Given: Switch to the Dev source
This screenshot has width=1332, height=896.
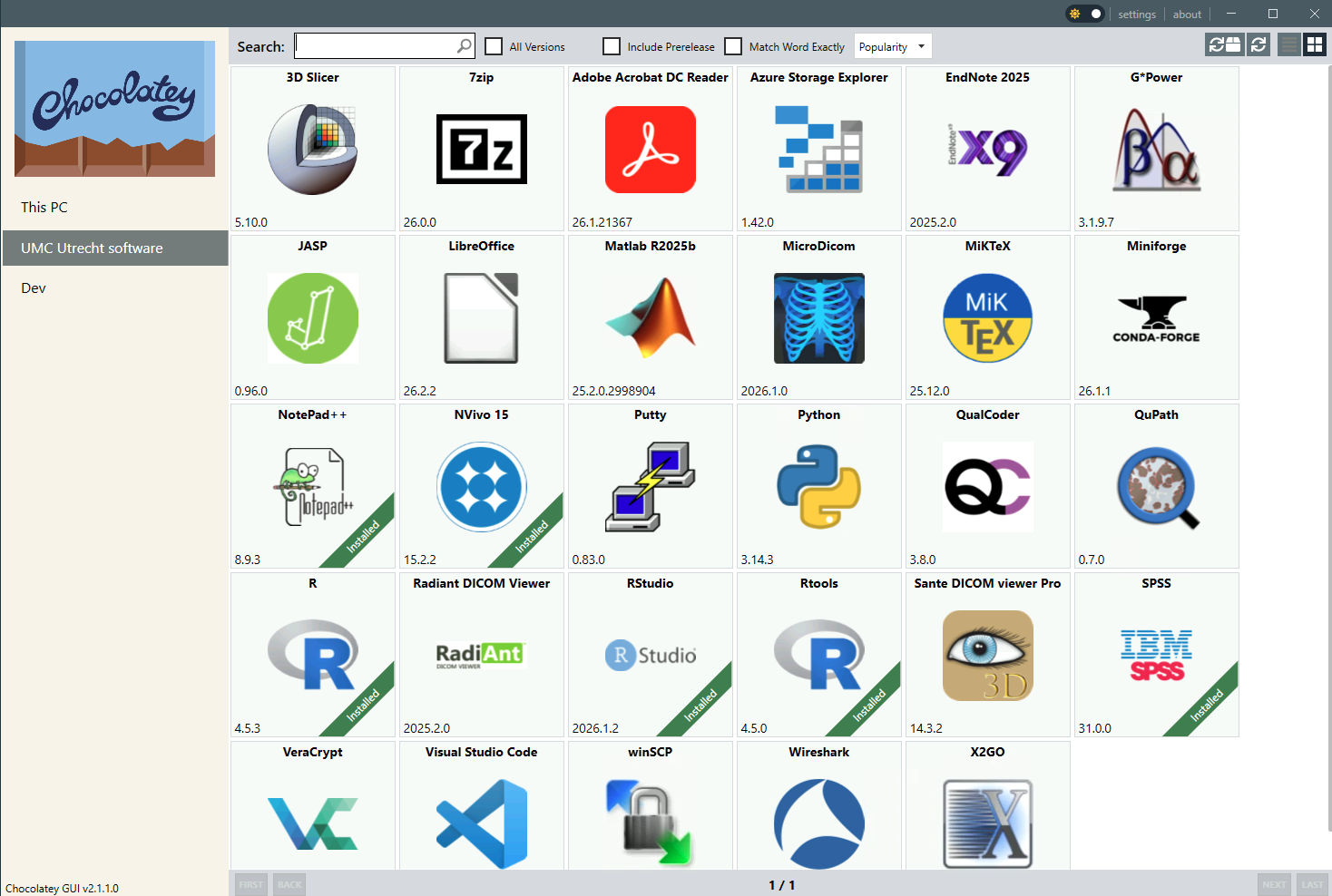Looking at the screenshot, I should pos(34,288).
